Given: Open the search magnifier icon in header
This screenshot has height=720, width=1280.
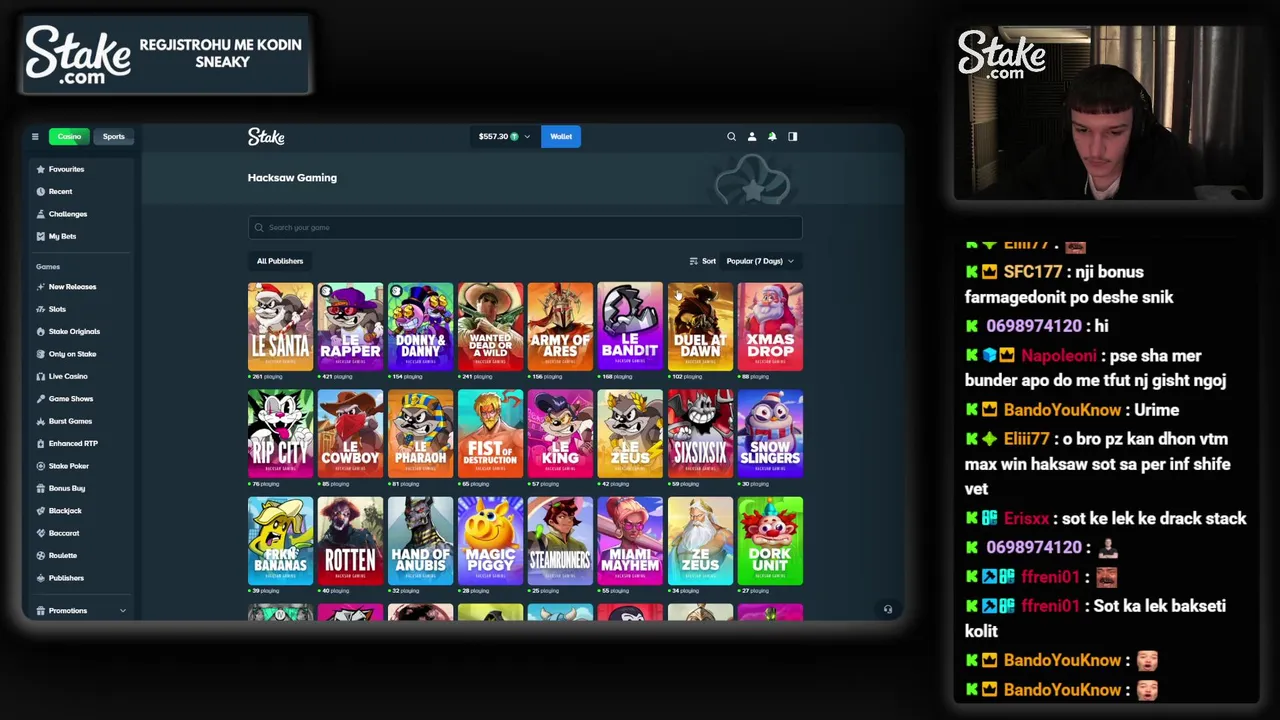Looking at the screenshot, I should tap(731, 136).
